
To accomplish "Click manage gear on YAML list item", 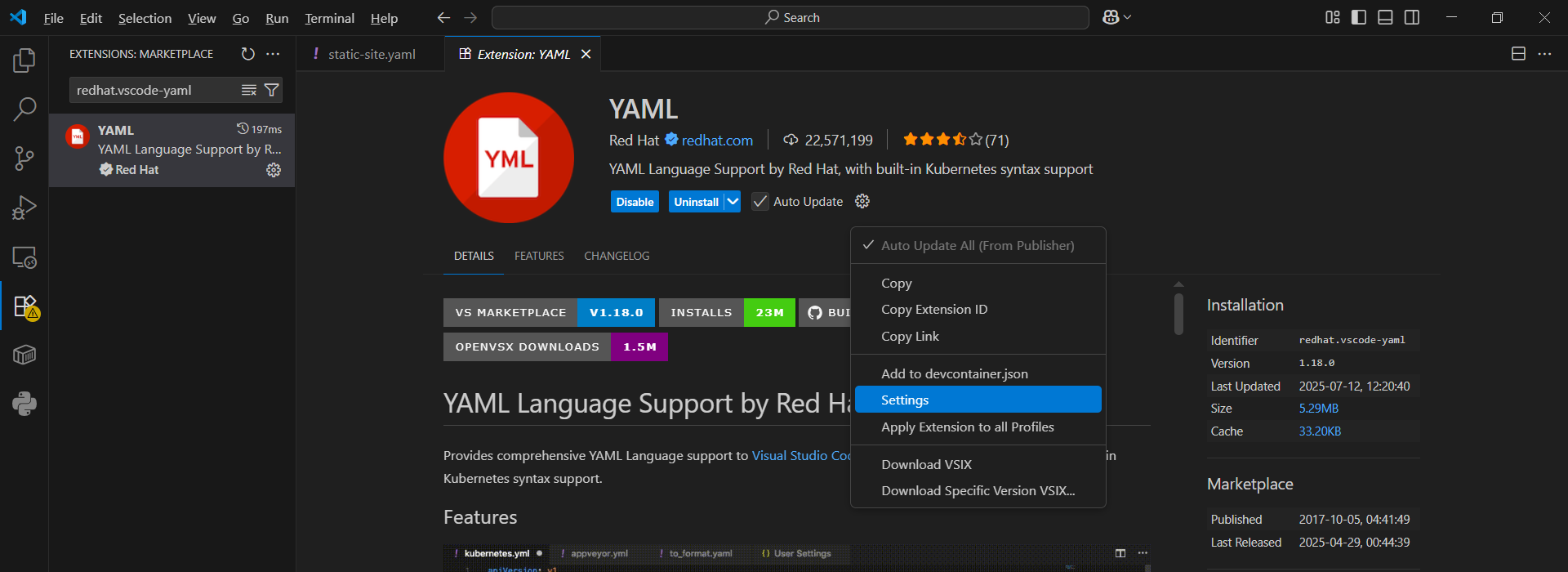I will pyautogui.click(x=274, y=170).
